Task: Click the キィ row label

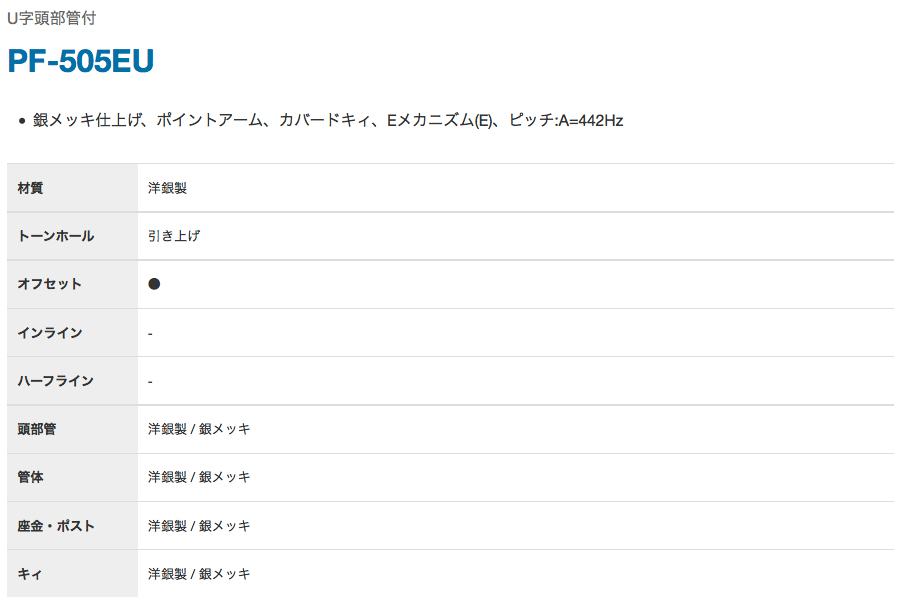Action: (x=30, y=574)
